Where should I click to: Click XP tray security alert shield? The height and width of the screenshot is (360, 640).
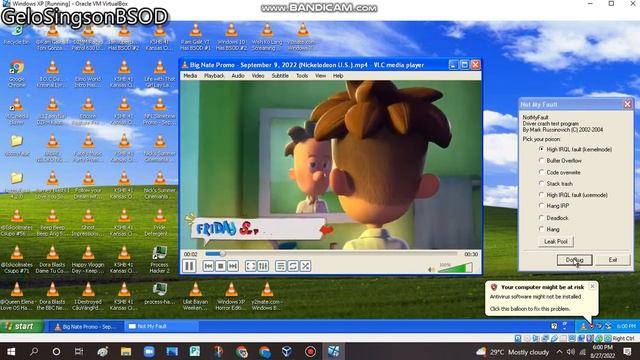(x=591, y=326)
